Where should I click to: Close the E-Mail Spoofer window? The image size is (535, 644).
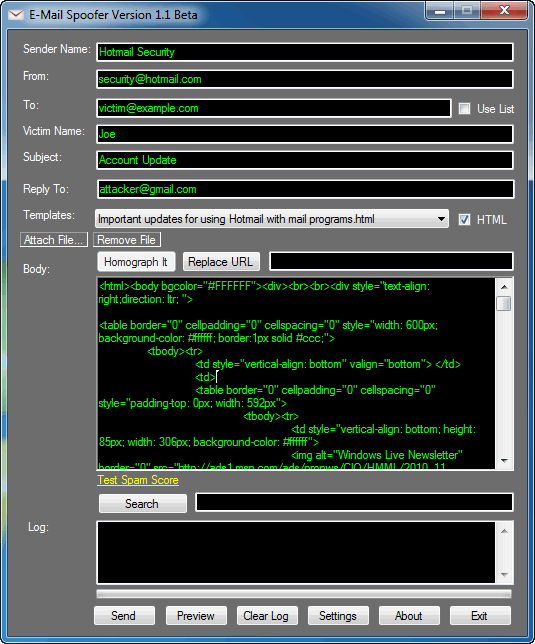coord(505,11)
